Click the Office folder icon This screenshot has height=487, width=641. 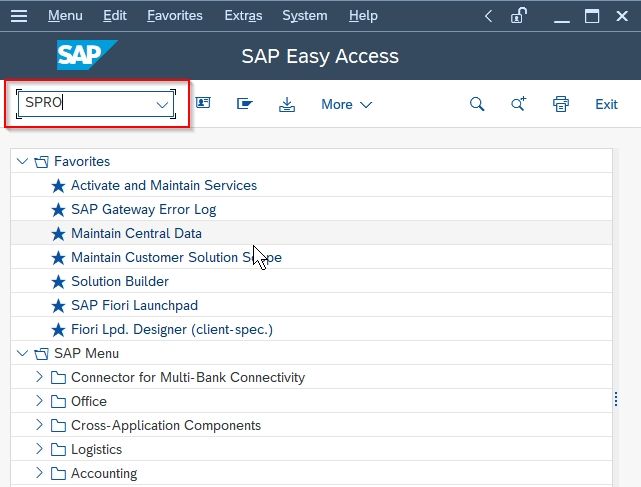coord(58,402)
